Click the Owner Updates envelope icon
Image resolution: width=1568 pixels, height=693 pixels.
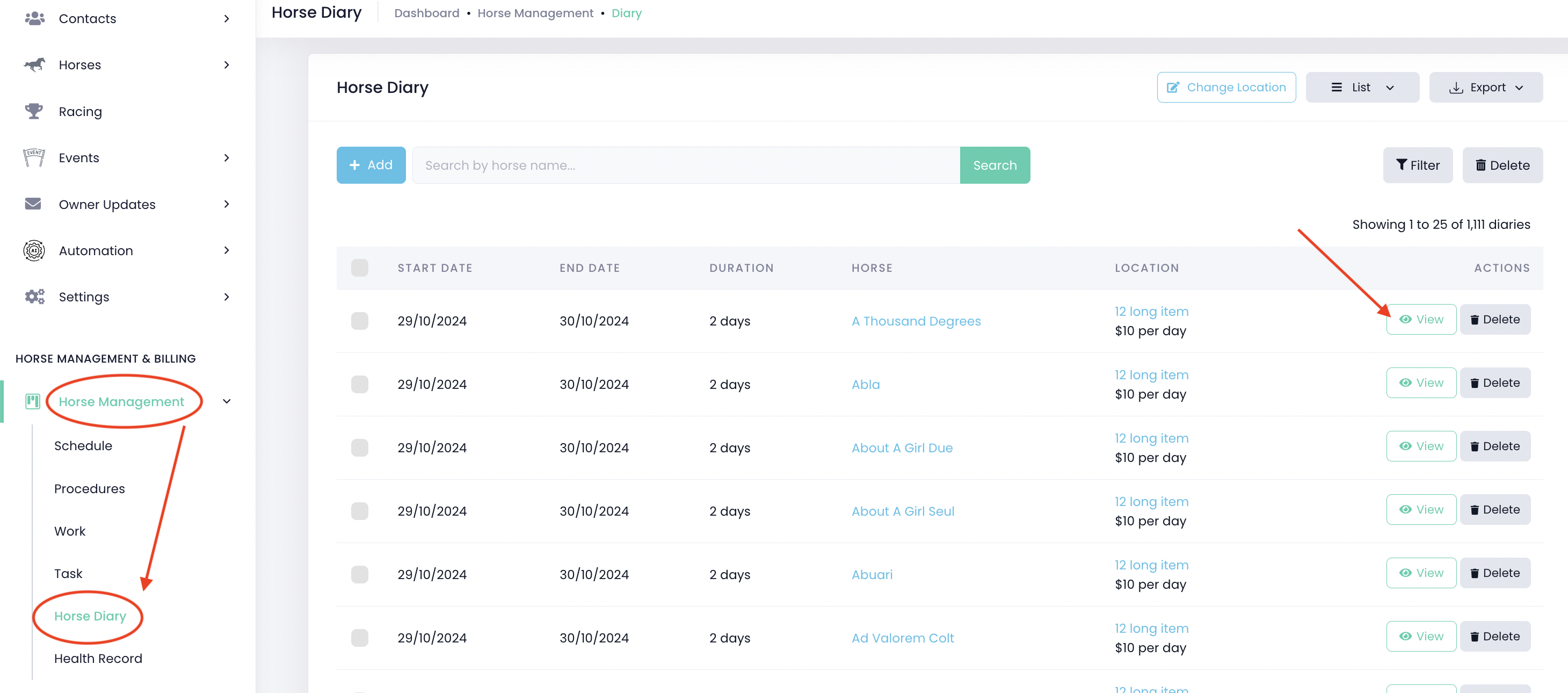[33, 204]
